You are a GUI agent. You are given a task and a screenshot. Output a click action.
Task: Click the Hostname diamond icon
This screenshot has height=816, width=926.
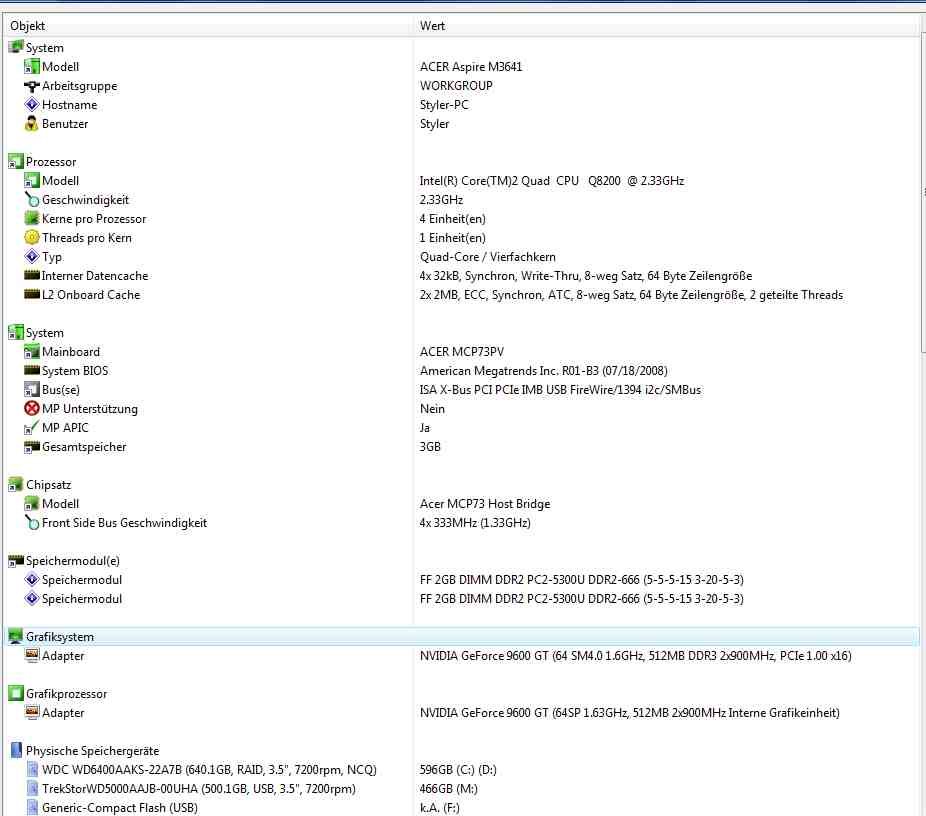(x=32, y=105)
